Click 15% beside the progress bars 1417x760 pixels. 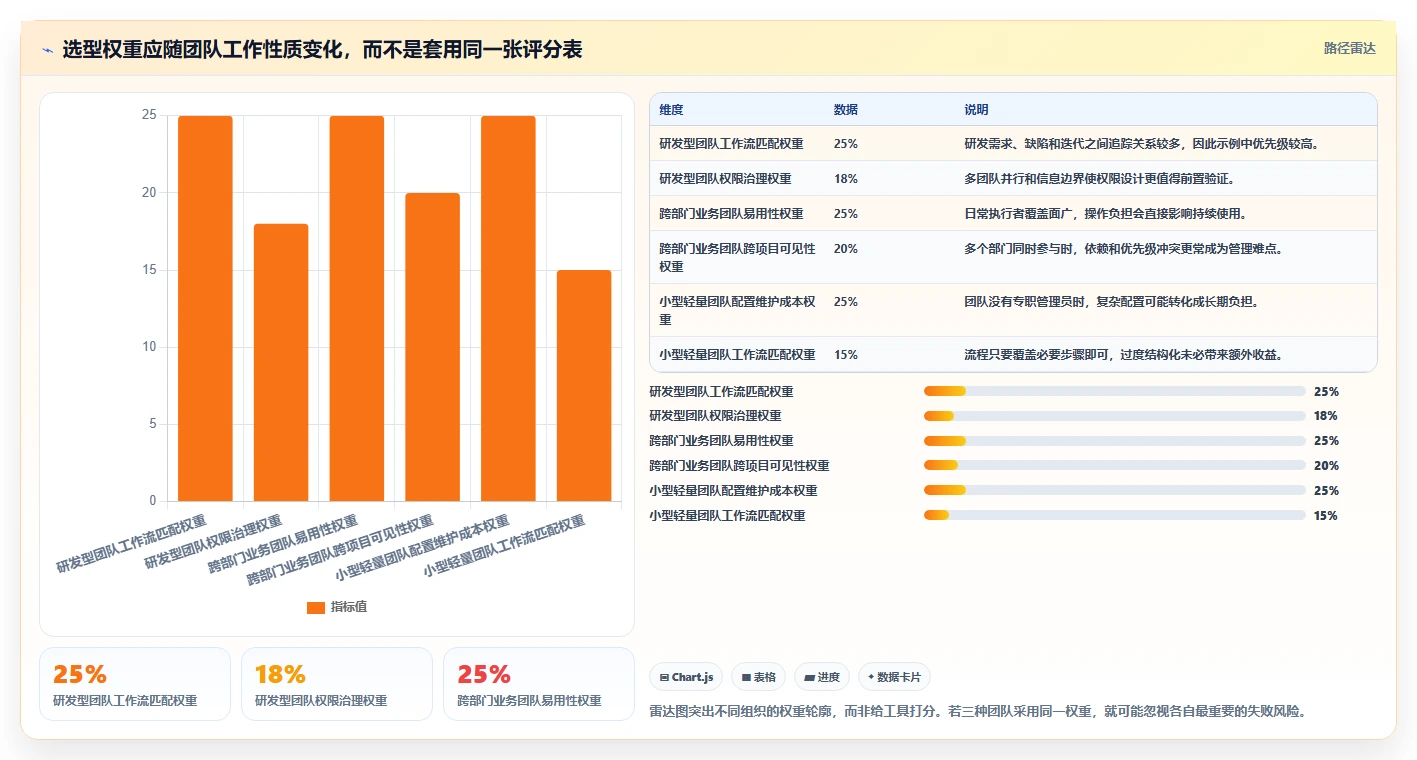point(1326,516)
